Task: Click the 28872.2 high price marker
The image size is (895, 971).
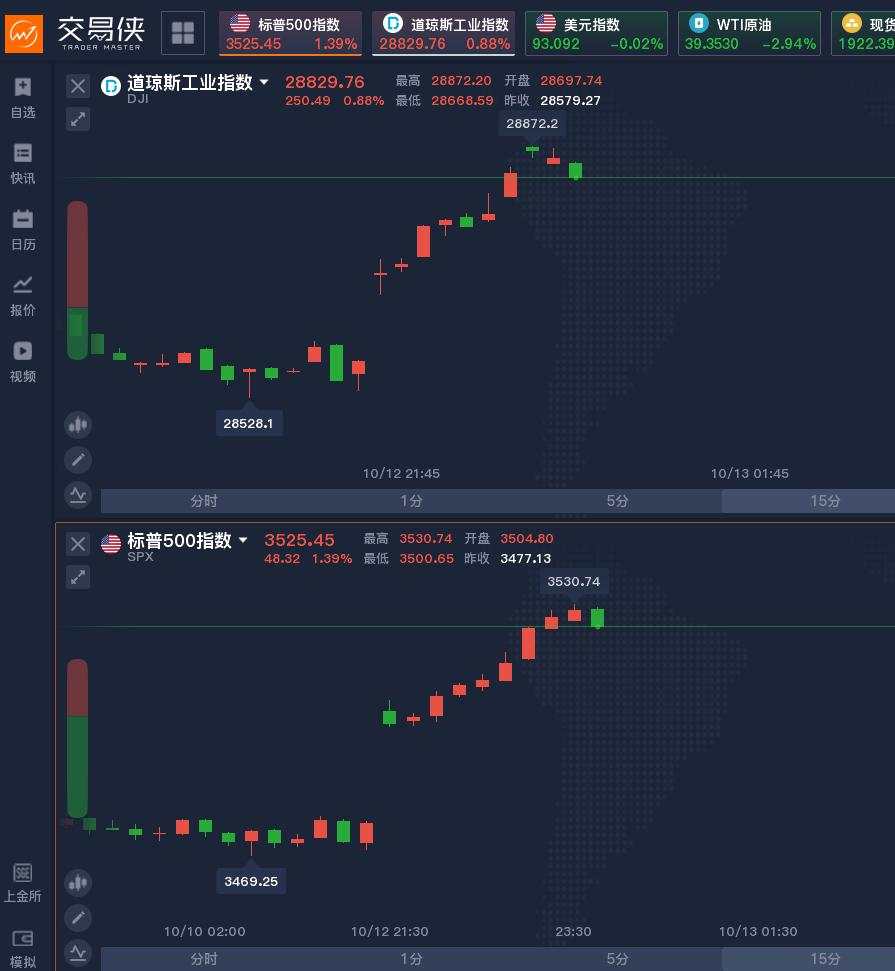Action: tap(532, 124)
